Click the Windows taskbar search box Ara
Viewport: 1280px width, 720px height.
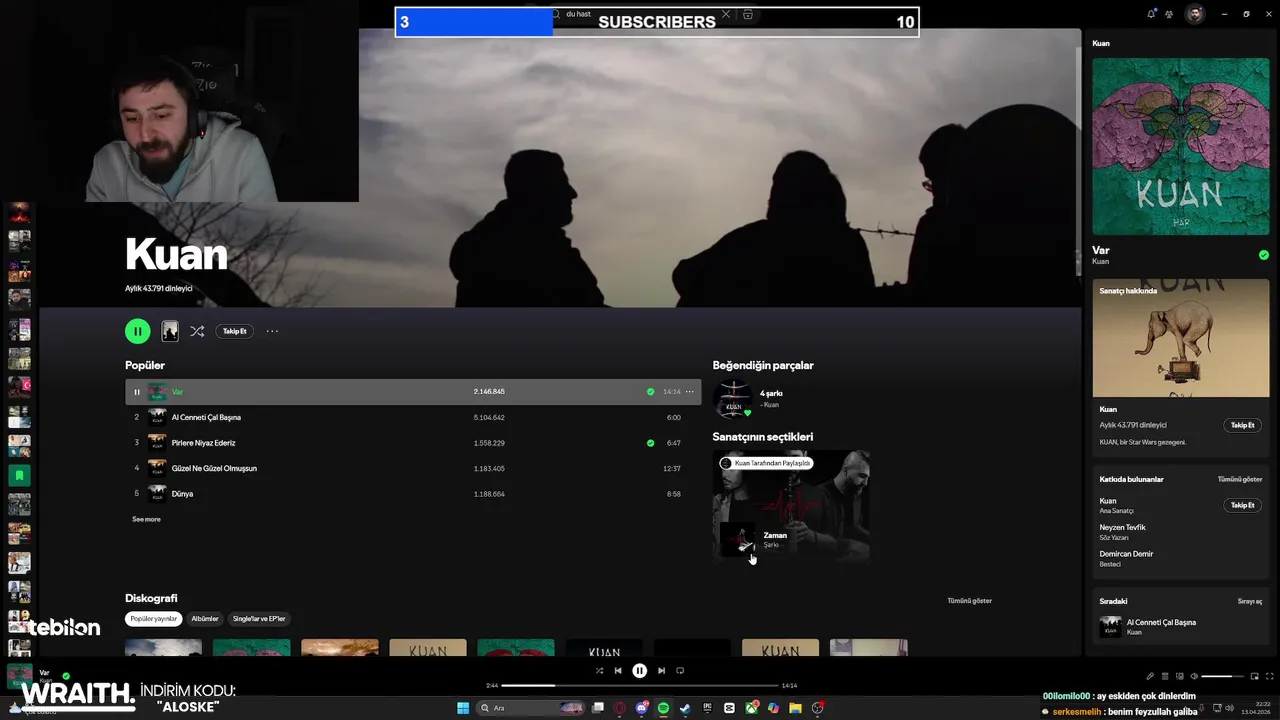click(530, 708)
